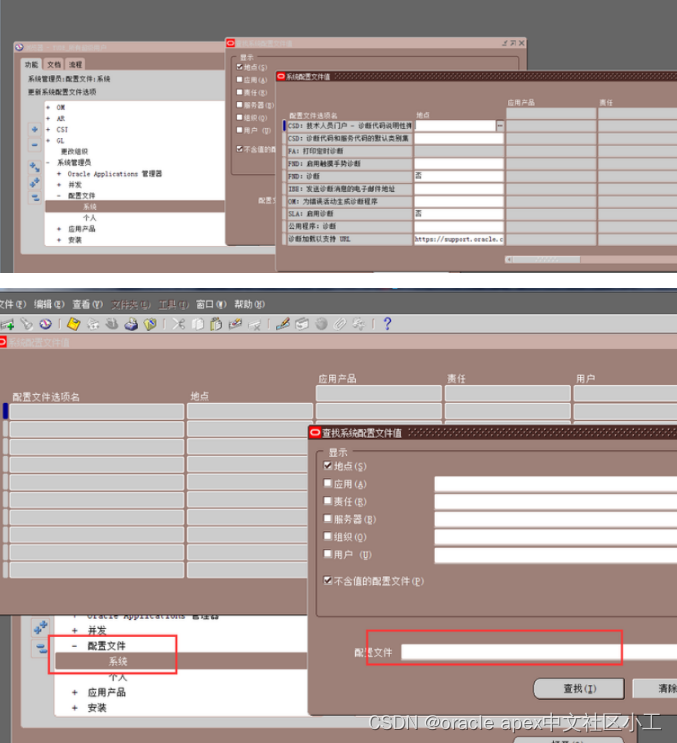Select 个人 in the top Navigator tree
677x743 pixels.
90,218
